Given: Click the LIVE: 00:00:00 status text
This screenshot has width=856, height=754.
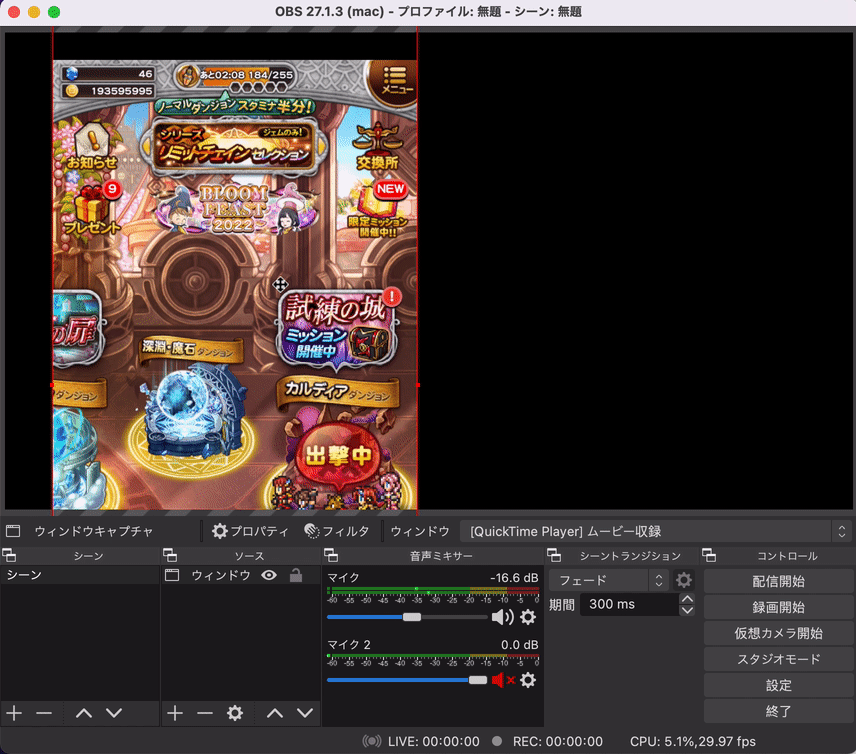Looking at the screenshot, I should 433,741.
